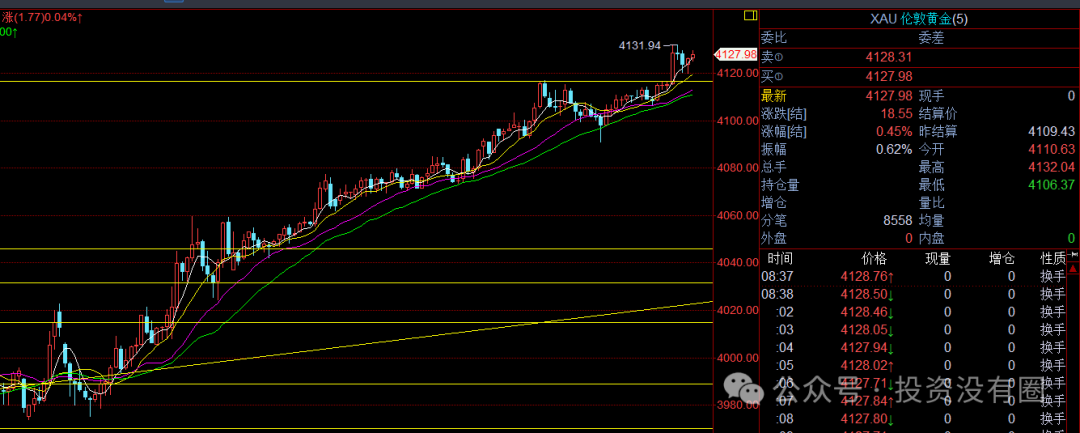Click the 昨结算 value 4109.43
Screen dimensions: 1080x433
[x=1052, y=131]
